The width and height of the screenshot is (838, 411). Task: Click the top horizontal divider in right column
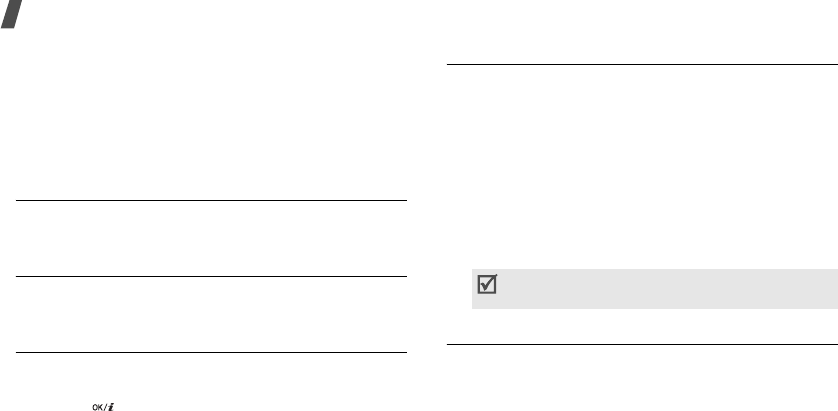point(642,66)
